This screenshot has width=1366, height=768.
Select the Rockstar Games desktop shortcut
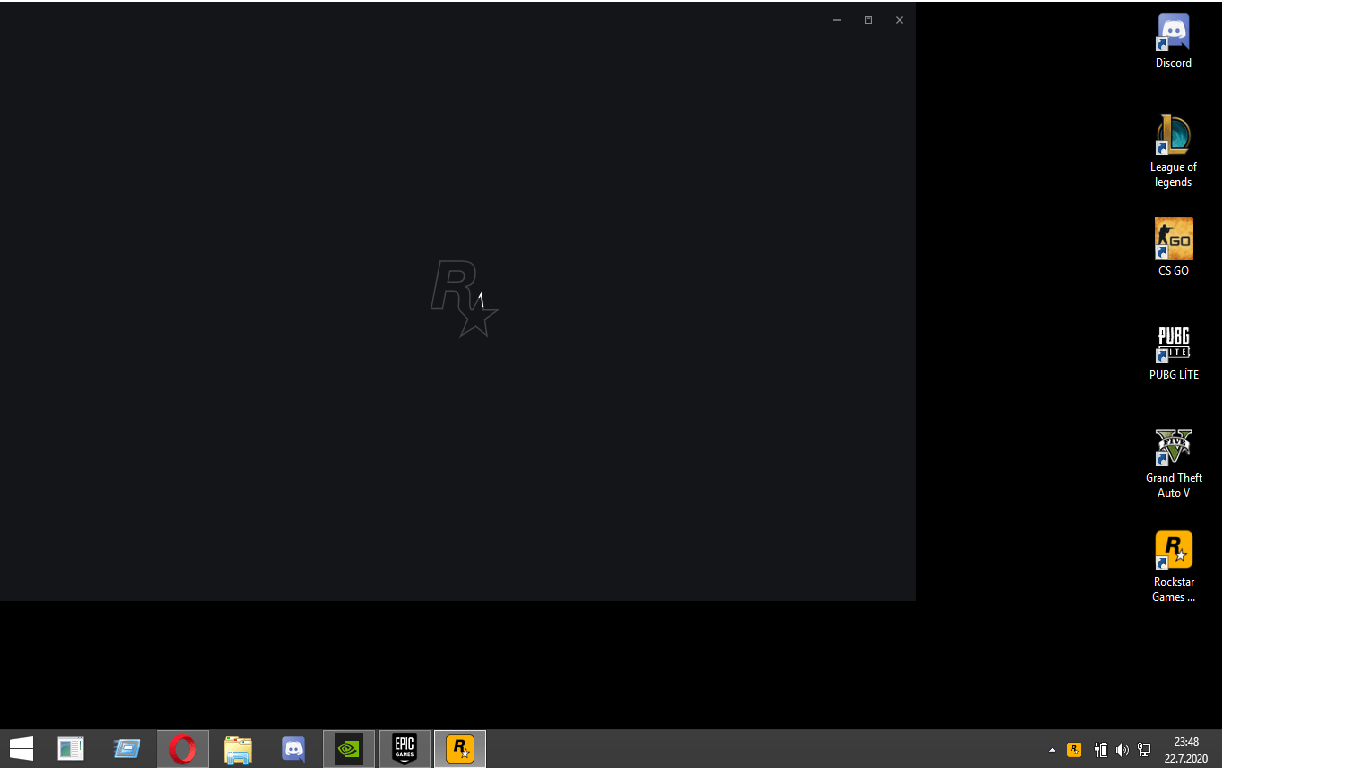(1173, 567)
